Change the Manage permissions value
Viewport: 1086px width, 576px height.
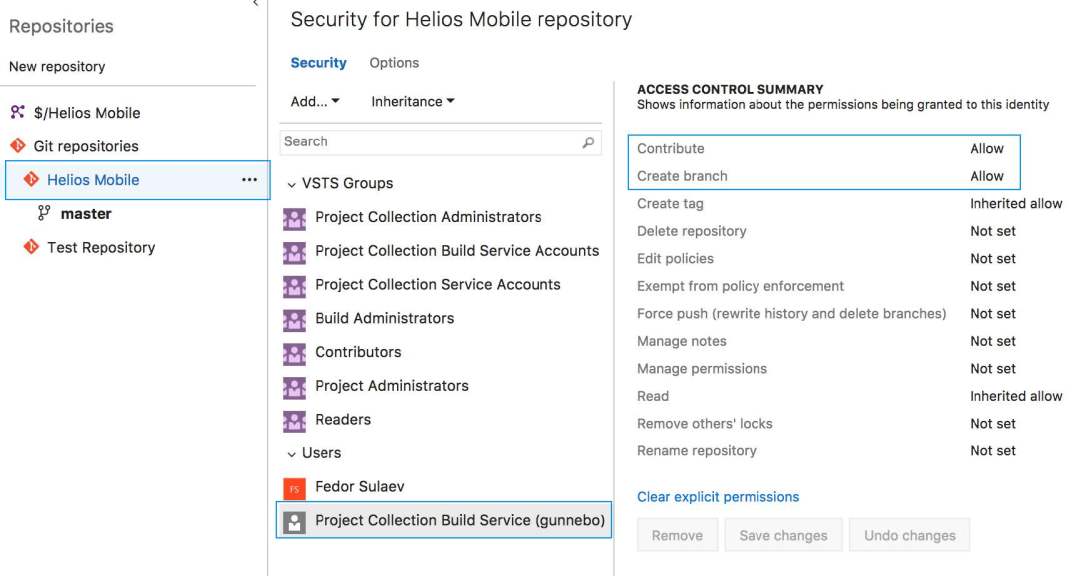[x=992, y=368]
